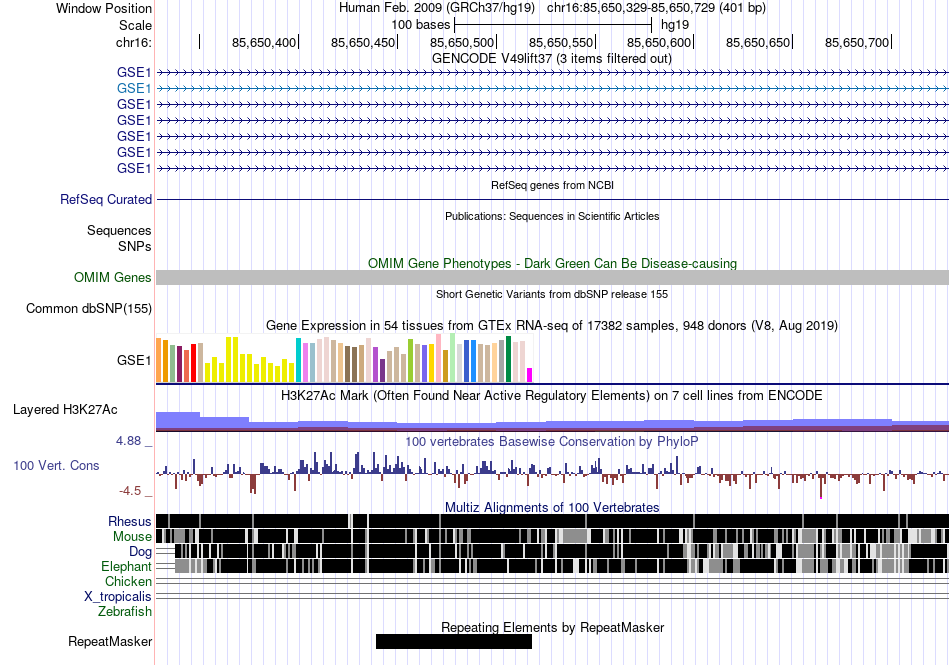
Task: Click the Sequences label in Publications track
Action: pyautogui.click(x=119, y=230)
